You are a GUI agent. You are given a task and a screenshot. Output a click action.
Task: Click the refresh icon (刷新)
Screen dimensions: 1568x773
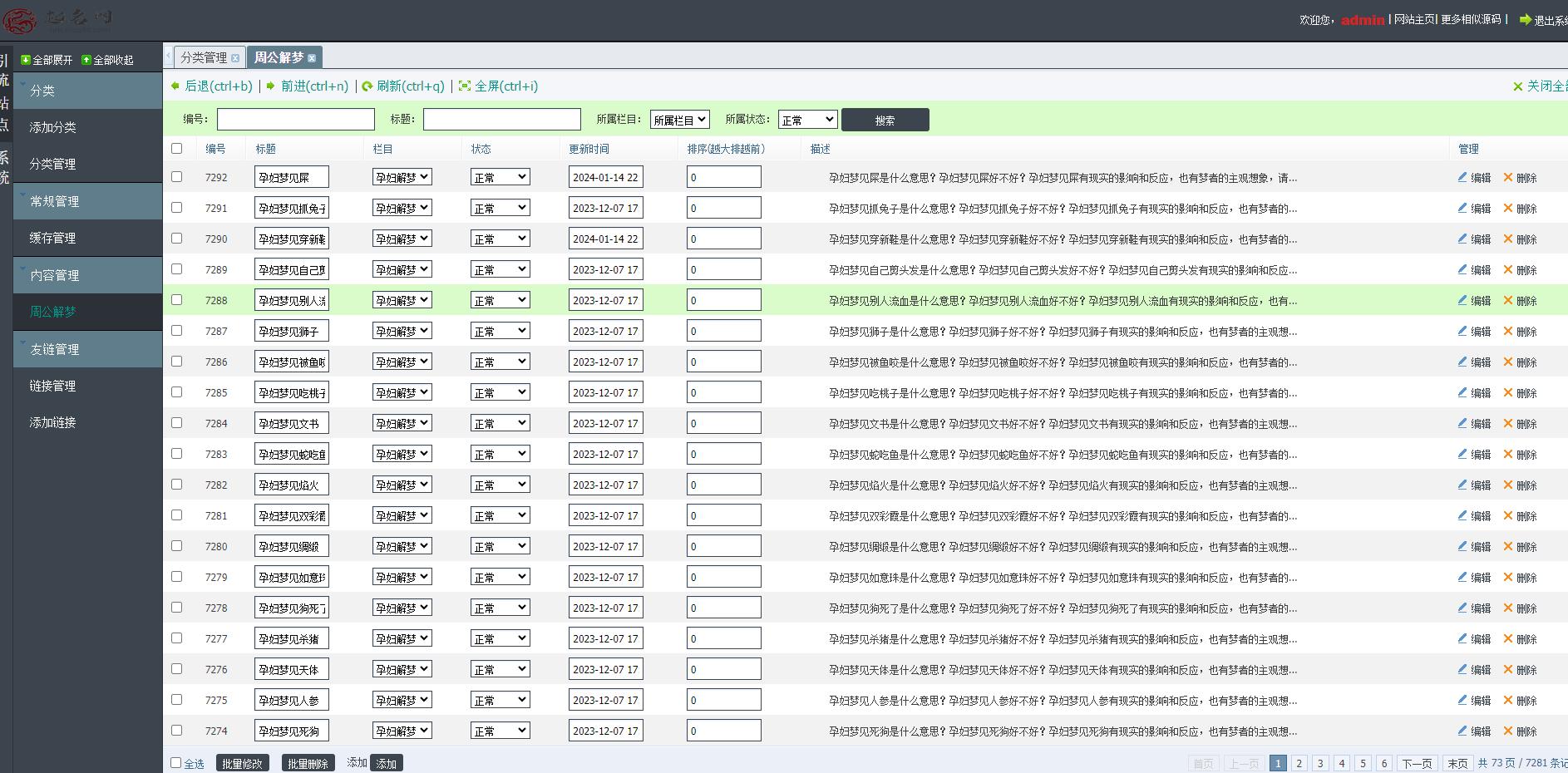coord(367,86)
